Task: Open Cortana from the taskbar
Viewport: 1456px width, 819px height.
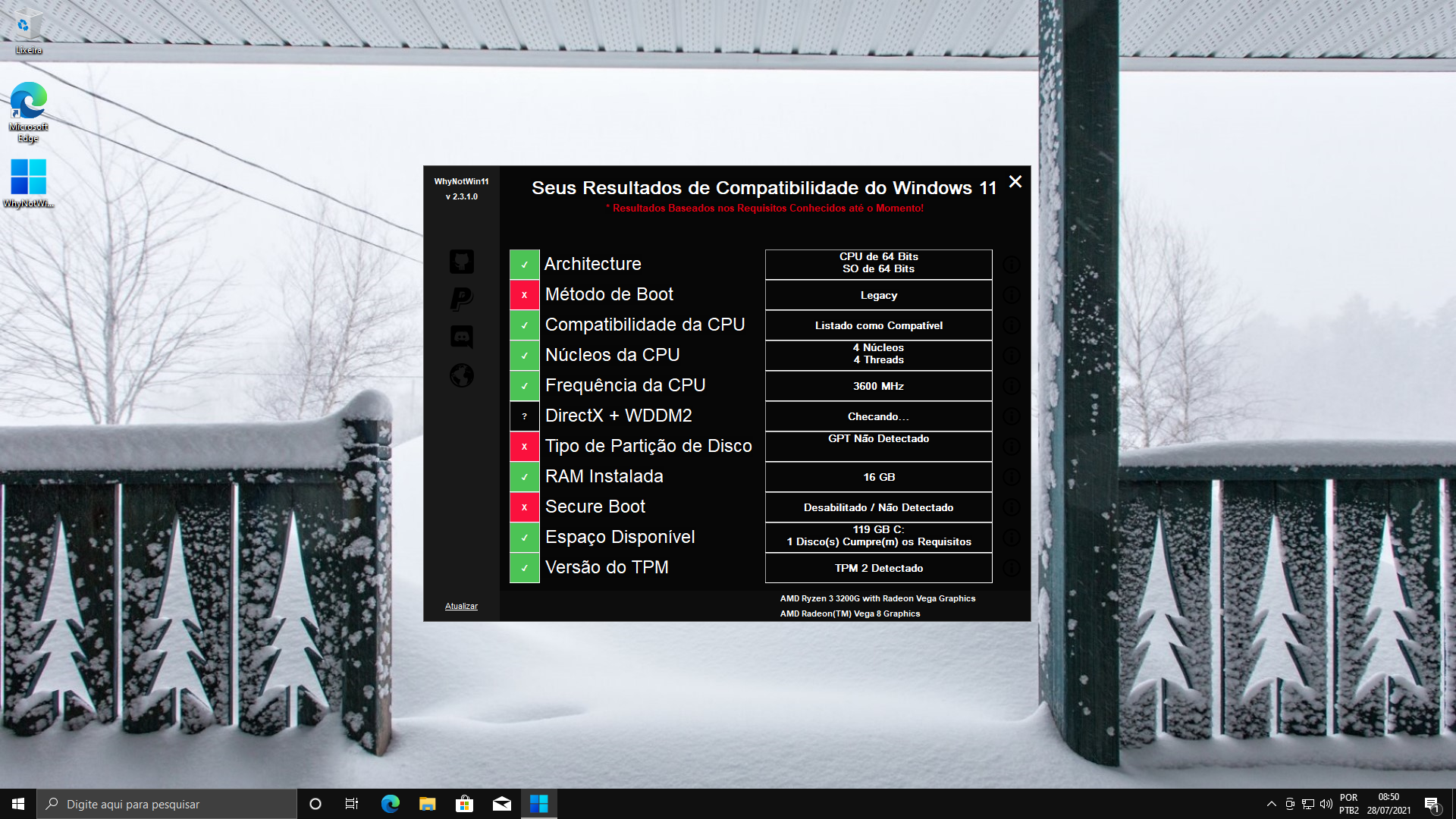Action: 315,804
